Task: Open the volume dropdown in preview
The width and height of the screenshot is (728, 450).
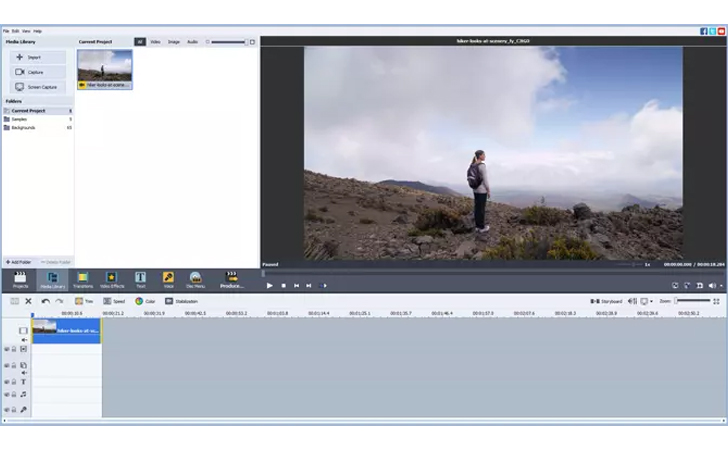Action: click(721, 285)
